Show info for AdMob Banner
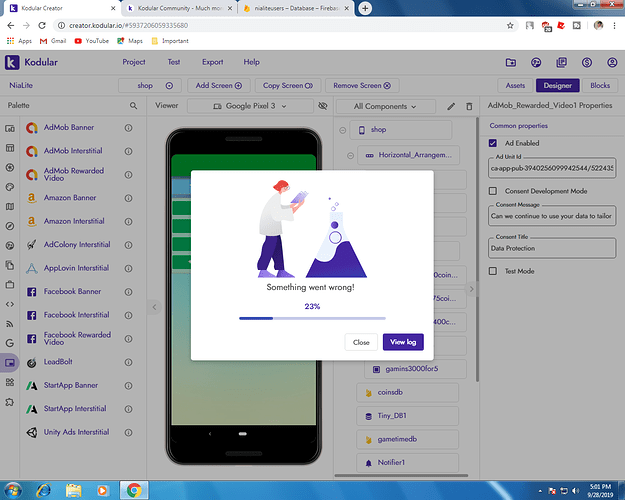The image size is (625, 500). click(x=128, y=128)
